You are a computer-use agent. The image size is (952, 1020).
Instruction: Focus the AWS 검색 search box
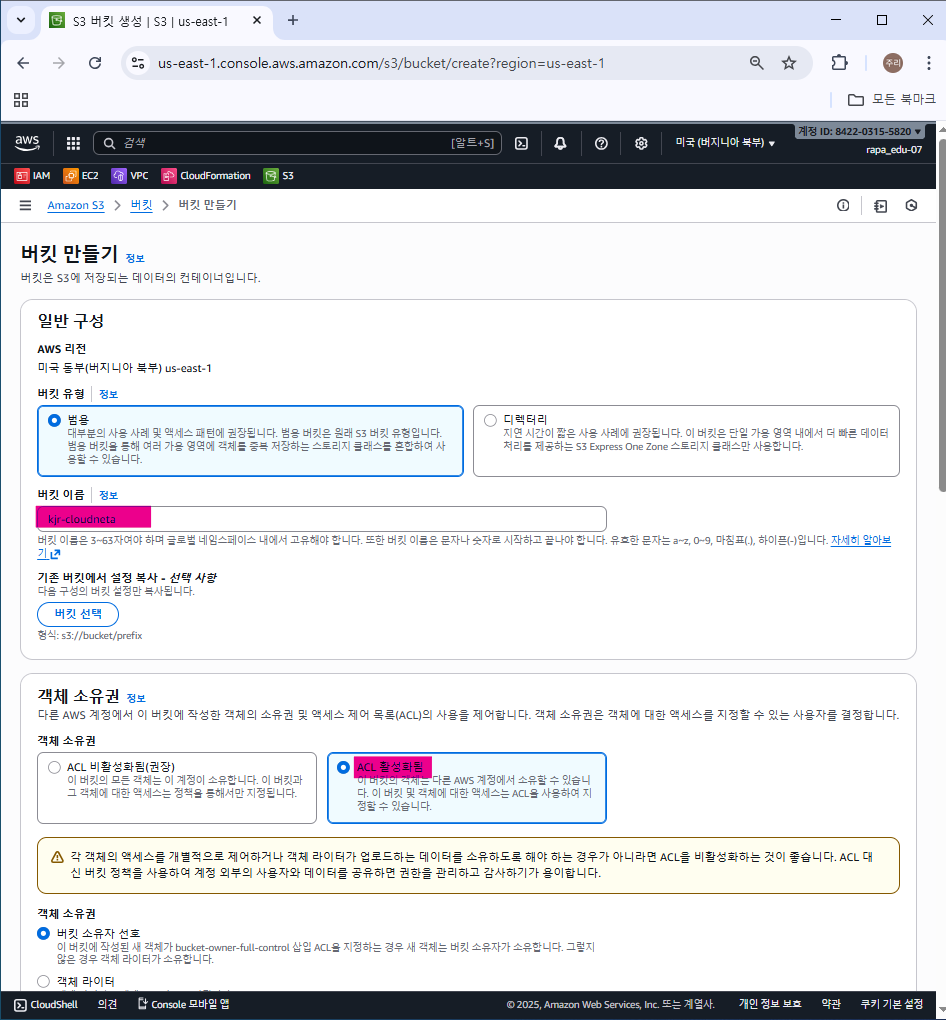click(297, 143)
